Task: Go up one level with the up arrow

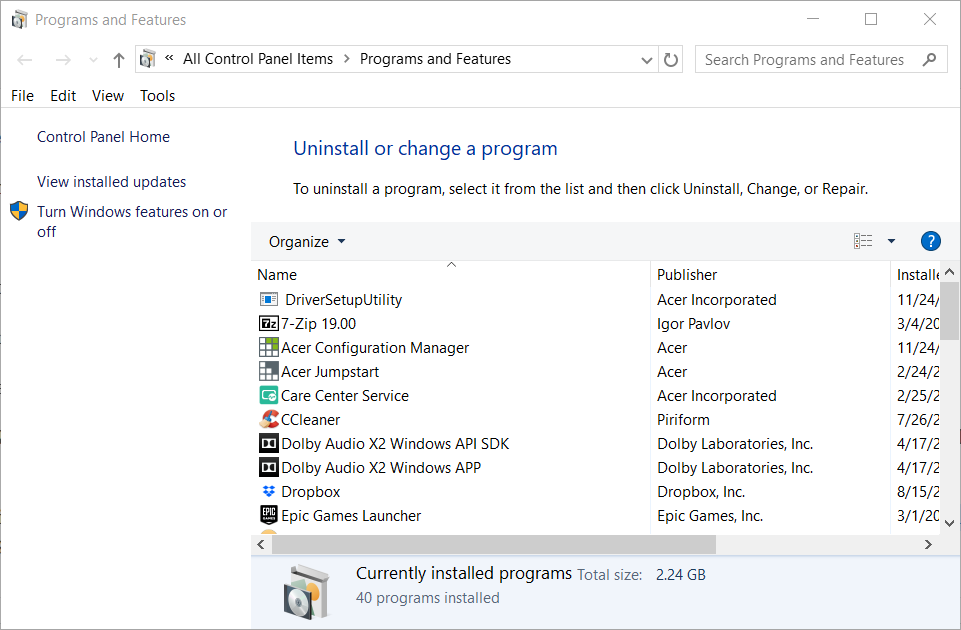Action: 119,60
